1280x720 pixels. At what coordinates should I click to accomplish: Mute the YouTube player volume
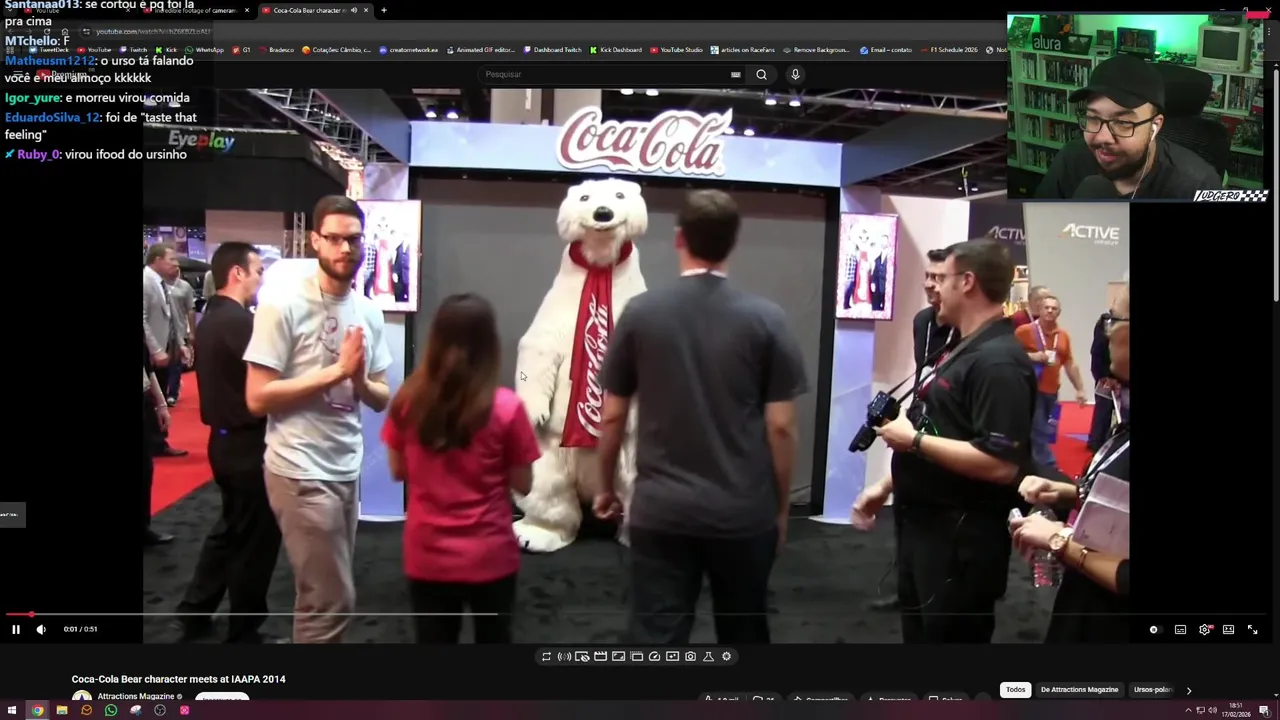[x=41, y=629]
